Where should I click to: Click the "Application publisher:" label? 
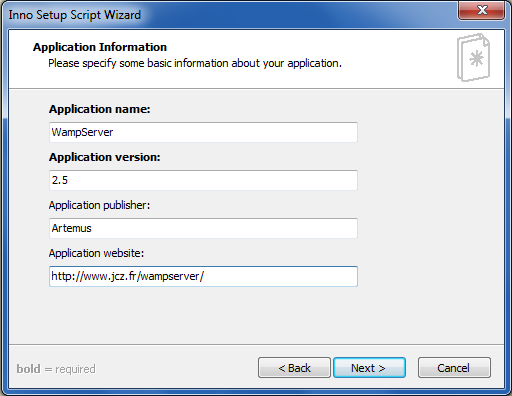99,205
